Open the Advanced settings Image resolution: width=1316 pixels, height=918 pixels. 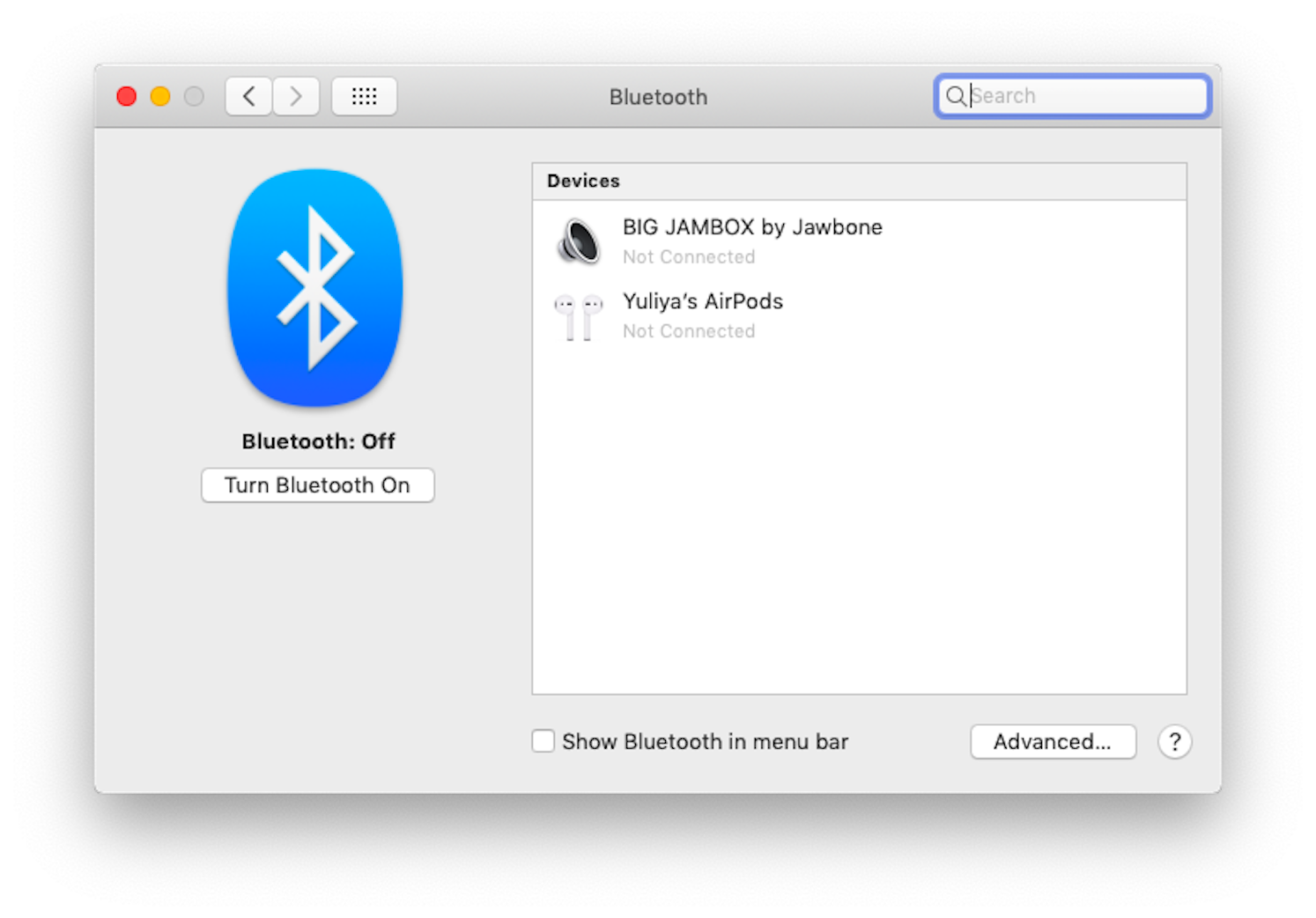tap(1053, 742)
